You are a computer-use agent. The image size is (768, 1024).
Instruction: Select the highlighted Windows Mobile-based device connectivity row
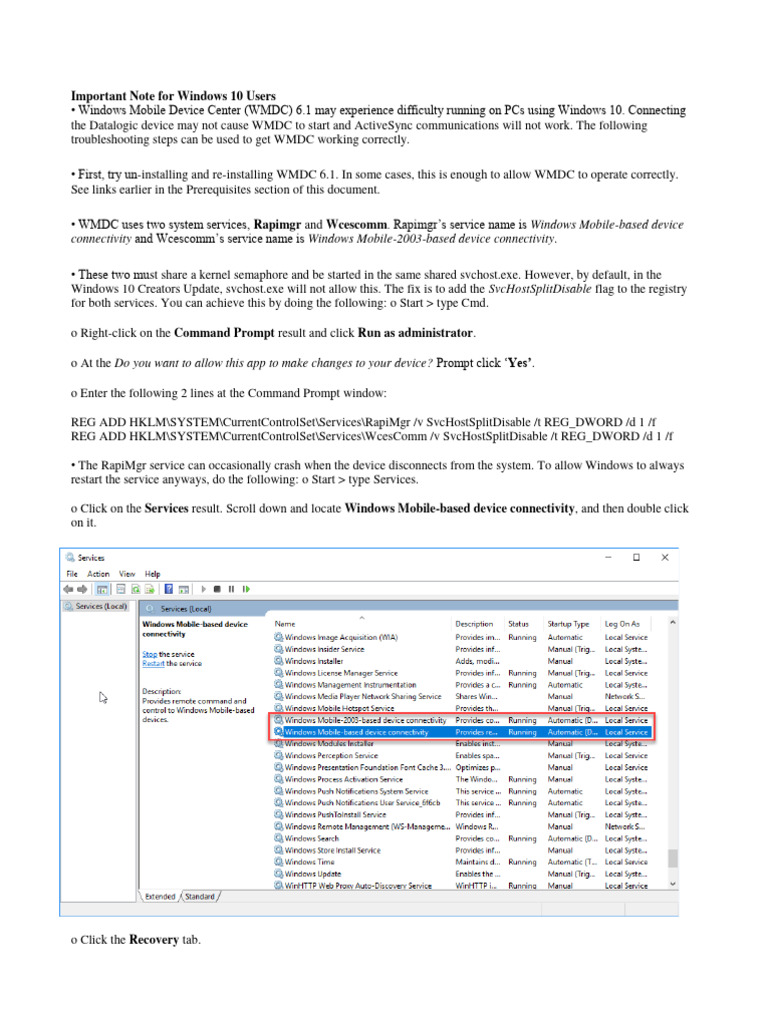pos(462,731)
